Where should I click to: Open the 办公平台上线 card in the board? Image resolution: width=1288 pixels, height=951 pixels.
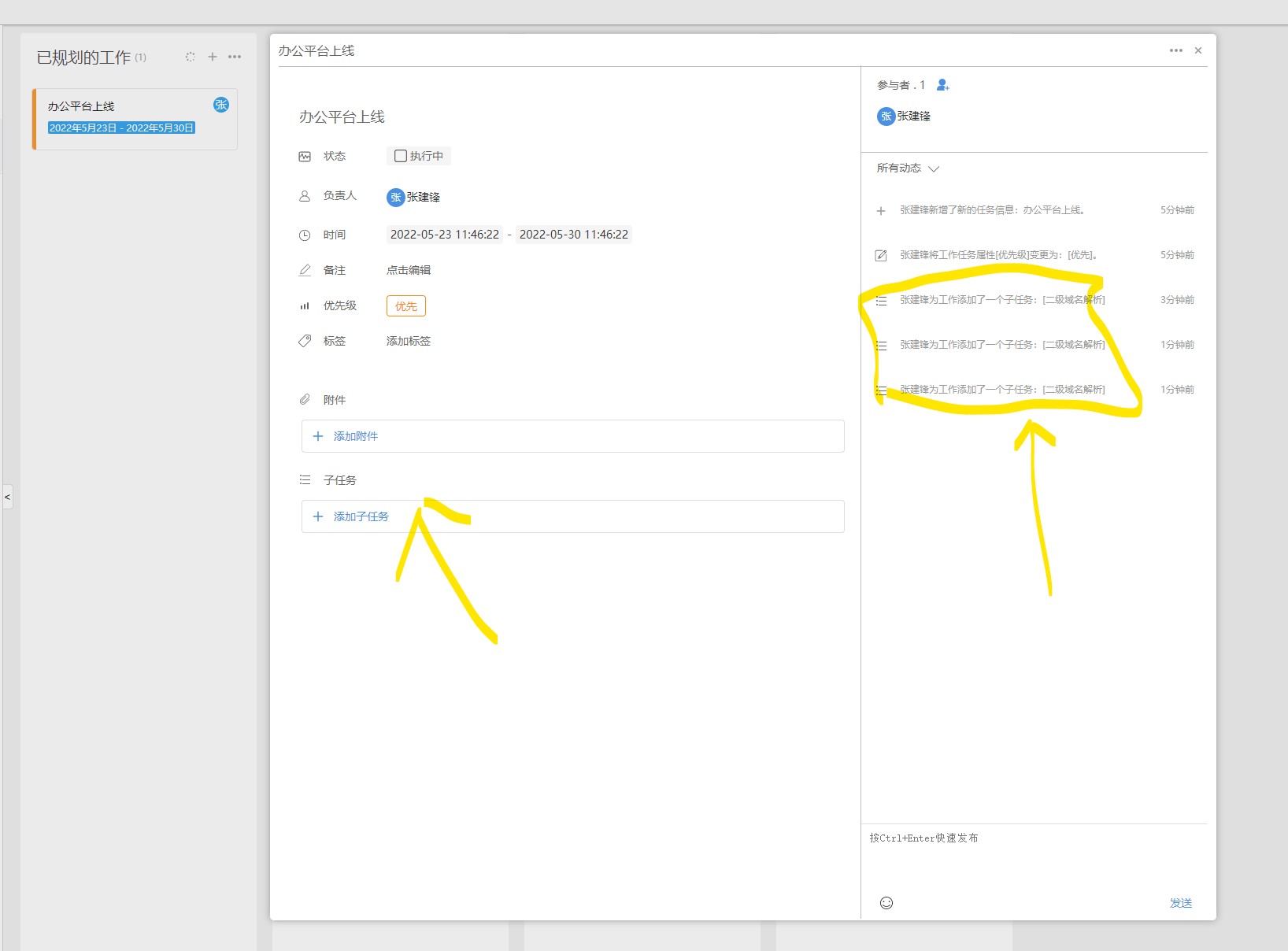click(135, 119)
